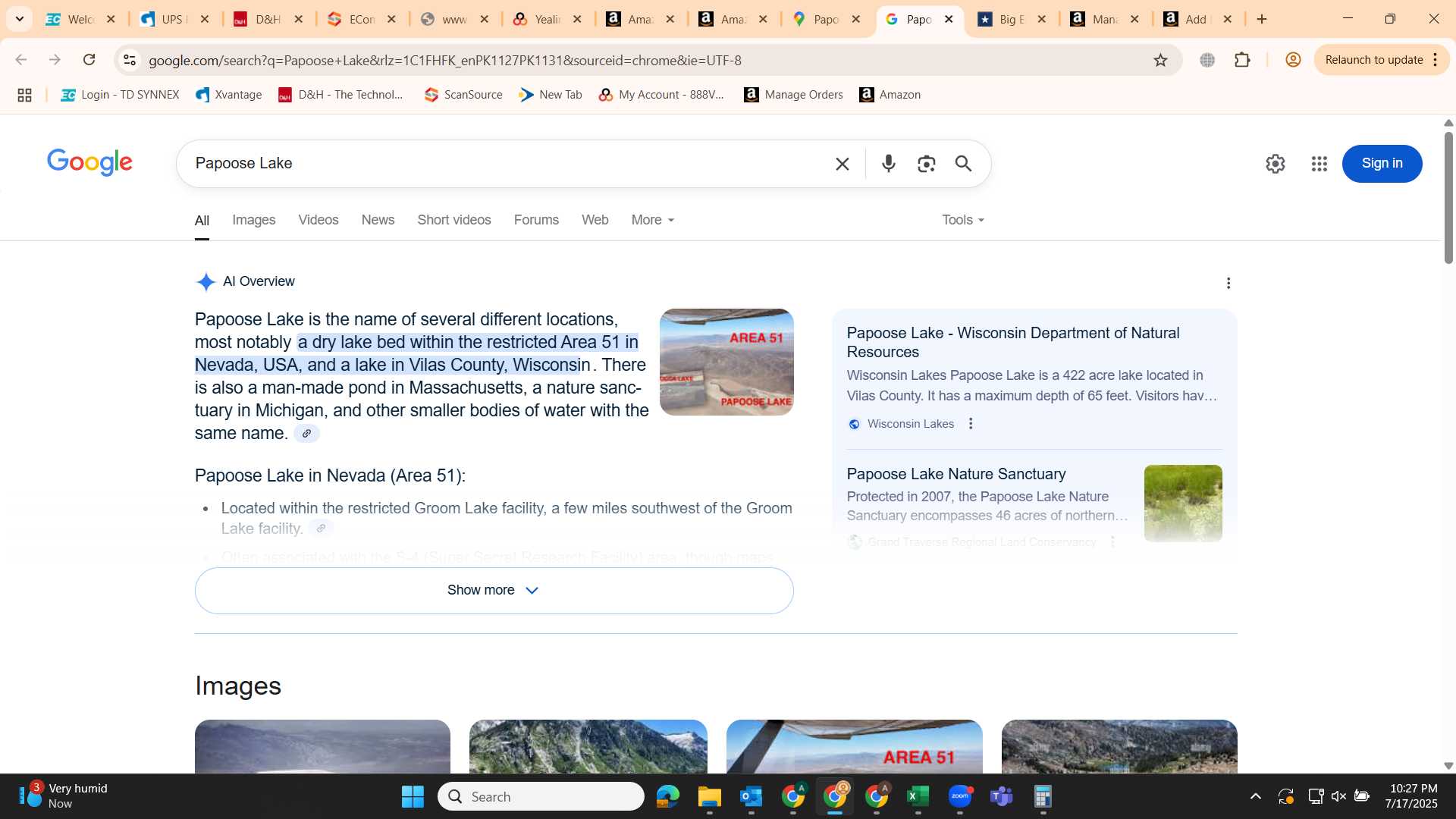Open weather widget Very humid
1456x819 pixels.
[x=64, y=796]
